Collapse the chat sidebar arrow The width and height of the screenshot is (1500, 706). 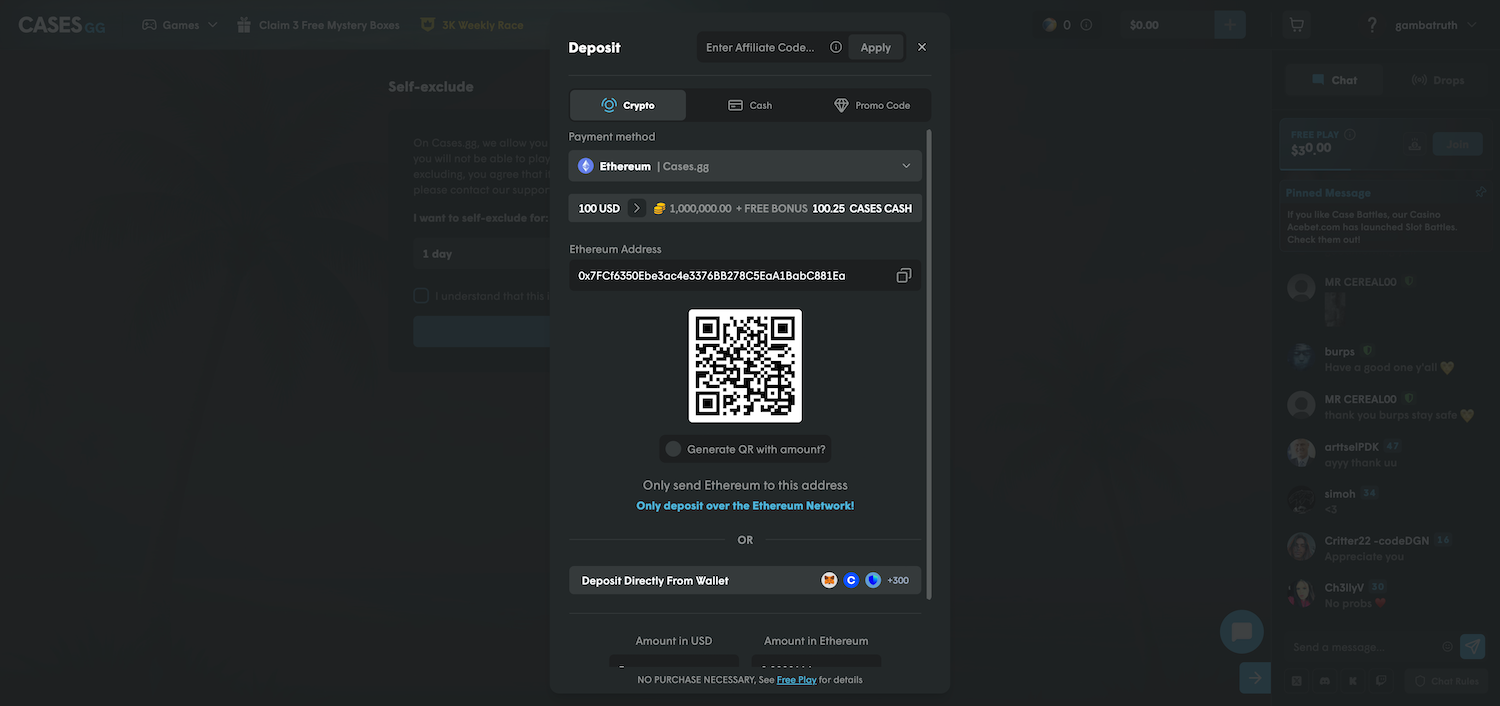point(1255,677)
